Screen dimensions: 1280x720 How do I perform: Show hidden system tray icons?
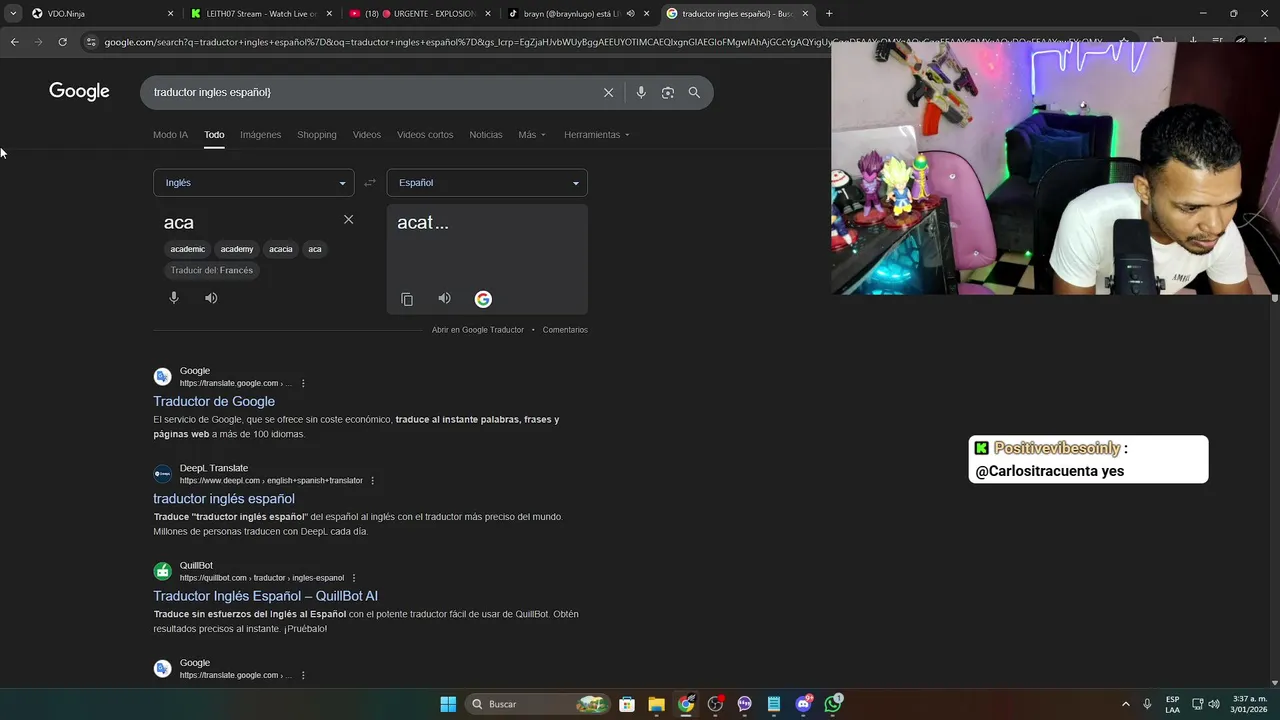pyautogui.click(x=1125, y=704)
